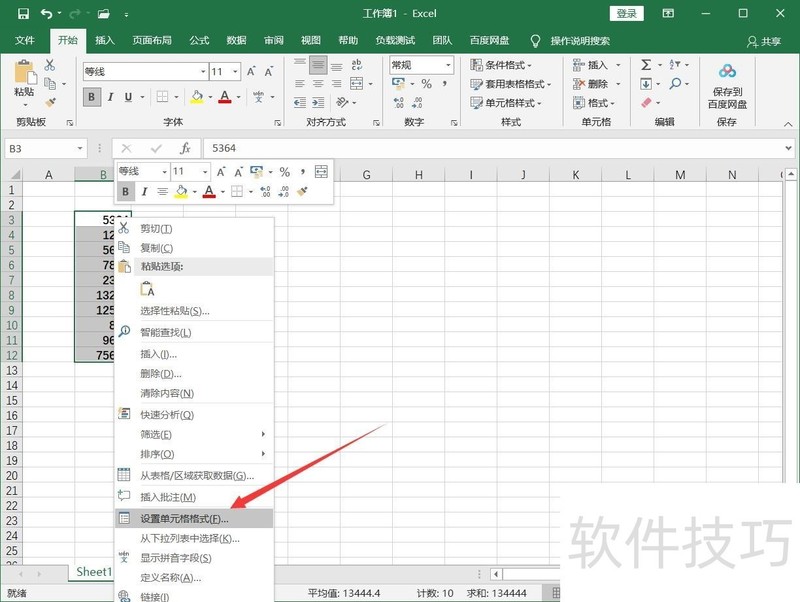800x602 pixels.
Task: Click the 共享 share button
Action: tap(764, 41)
